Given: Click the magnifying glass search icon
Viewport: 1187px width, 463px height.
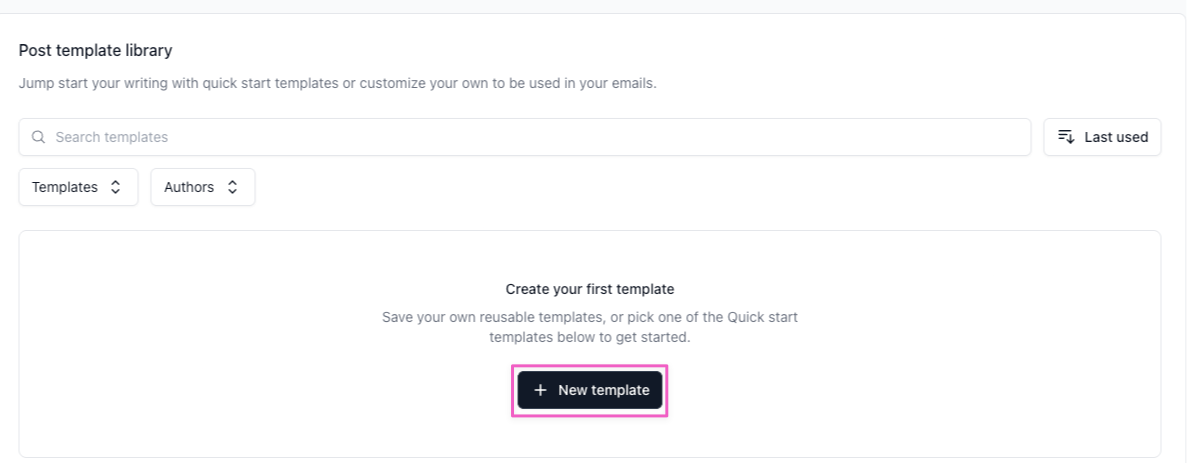Looking at the screenshot, I should tap(39, 137).
